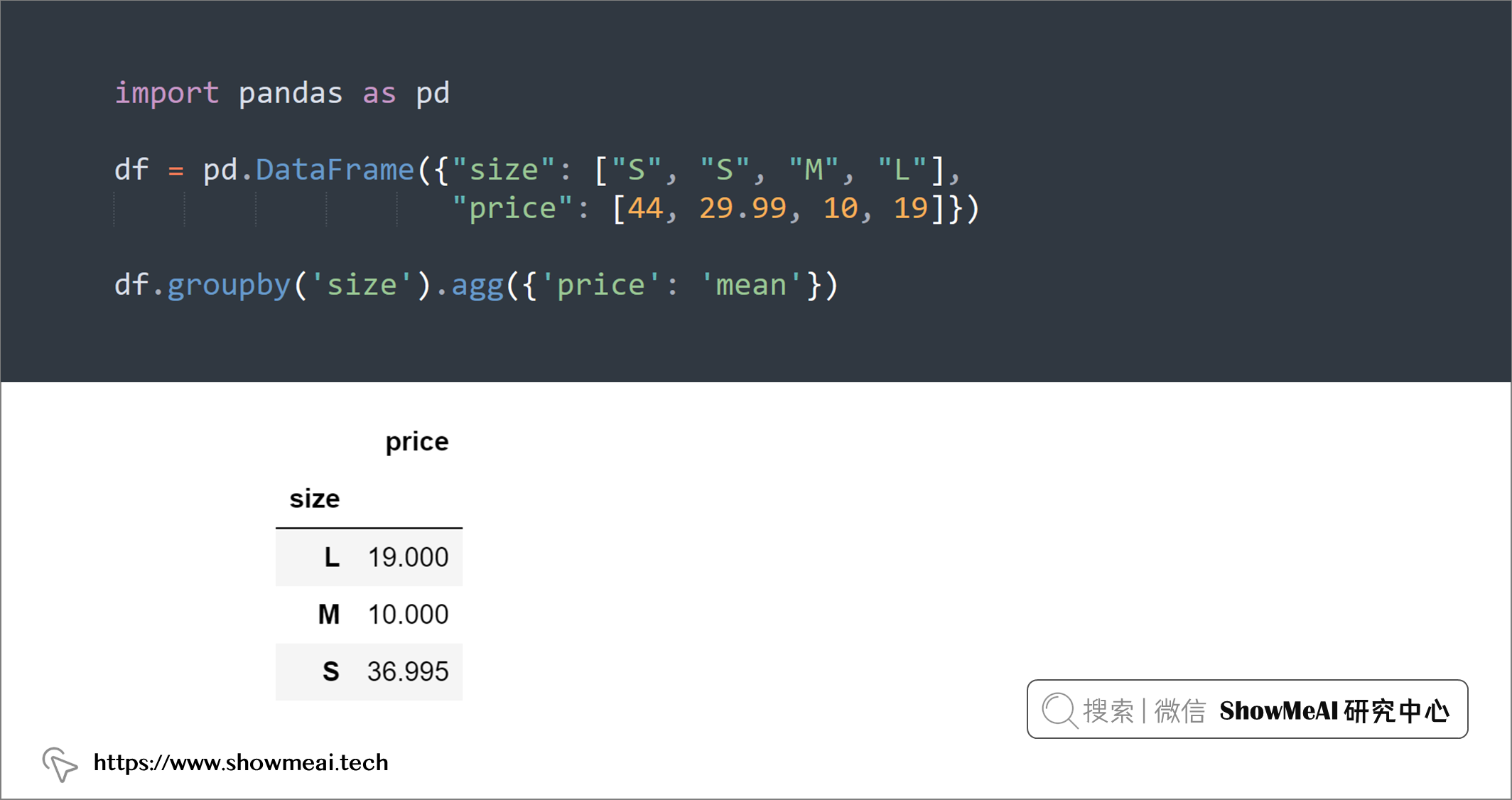Click the 搜索 text in search bar

[x=1108, y=710]
